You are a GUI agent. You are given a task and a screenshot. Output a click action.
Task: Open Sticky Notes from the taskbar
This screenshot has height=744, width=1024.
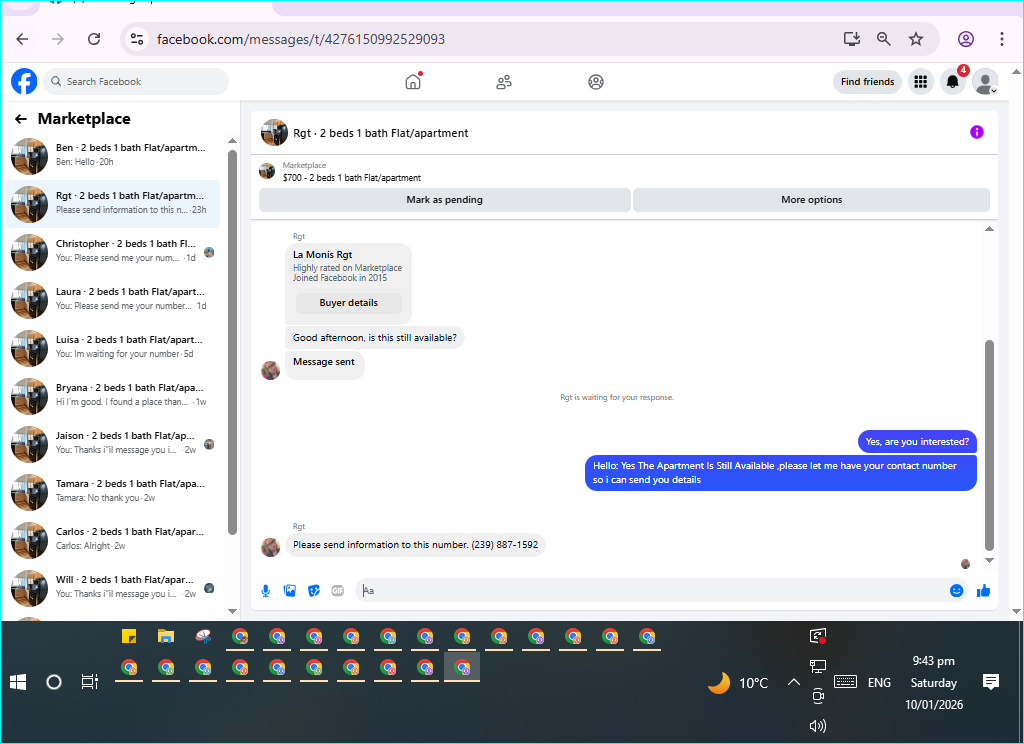(x=129, y=636)
